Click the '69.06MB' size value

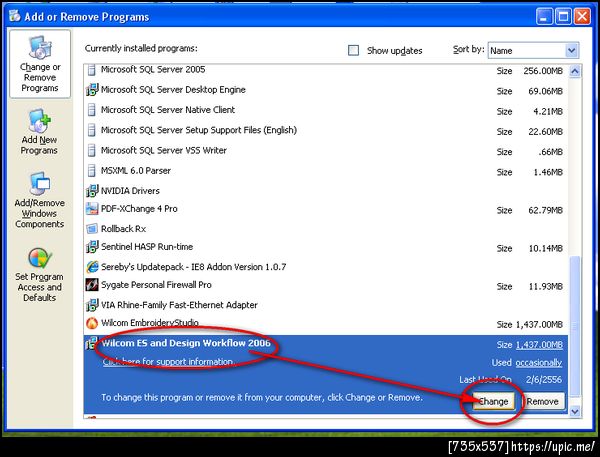coord(545,91)
